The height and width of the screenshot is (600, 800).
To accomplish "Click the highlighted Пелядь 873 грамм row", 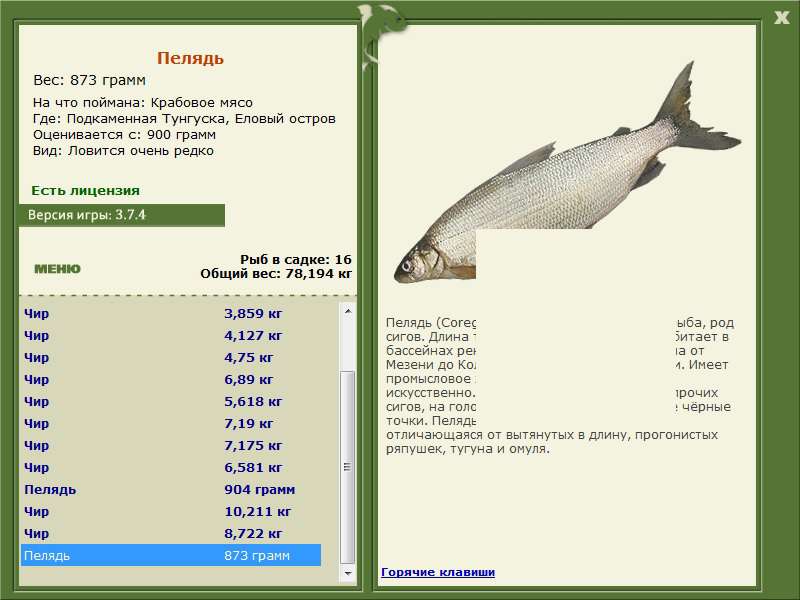I will coord(171,555).
